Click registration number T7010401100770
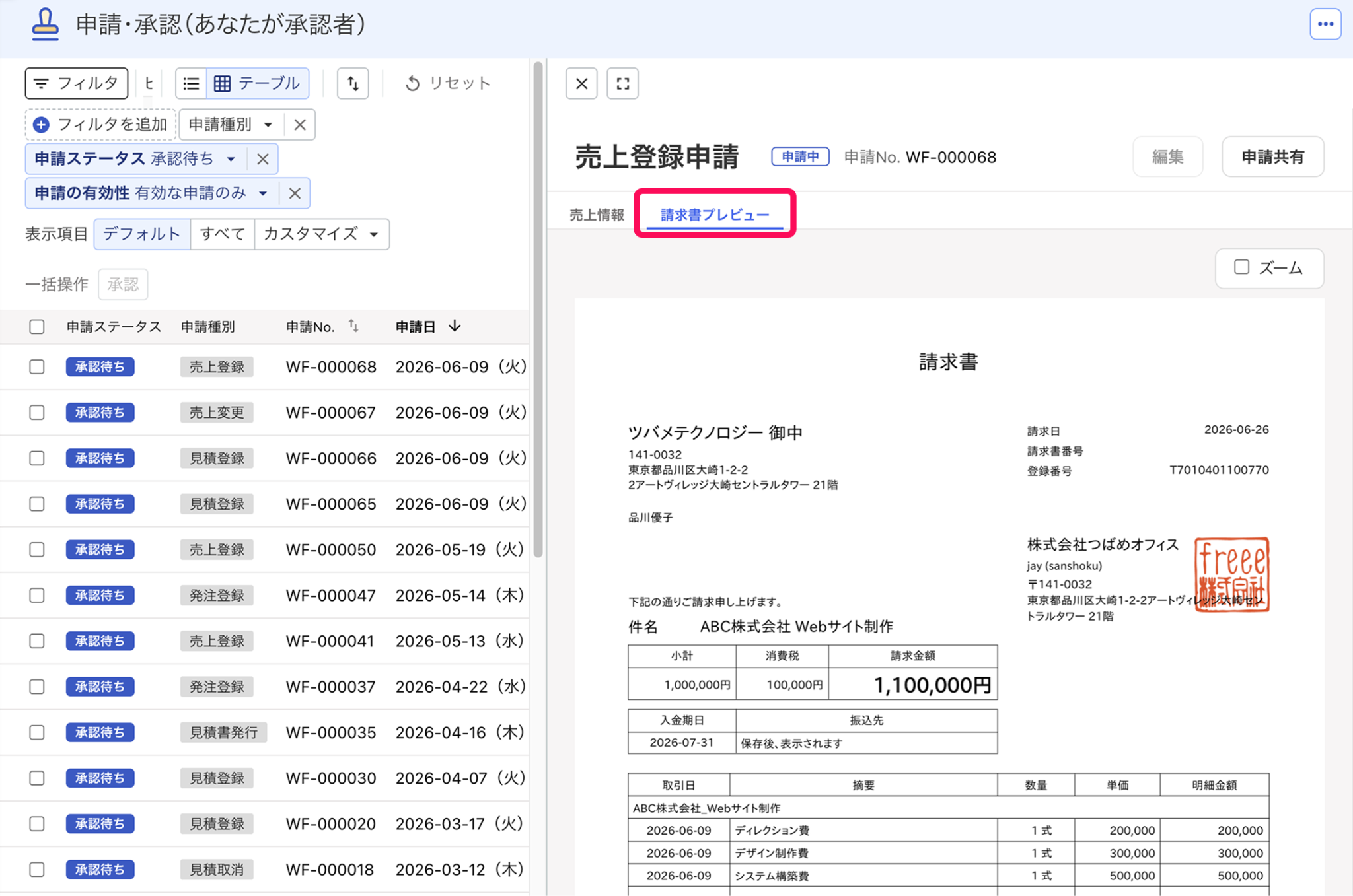 pyautogui.click(x=1219, y=470)
